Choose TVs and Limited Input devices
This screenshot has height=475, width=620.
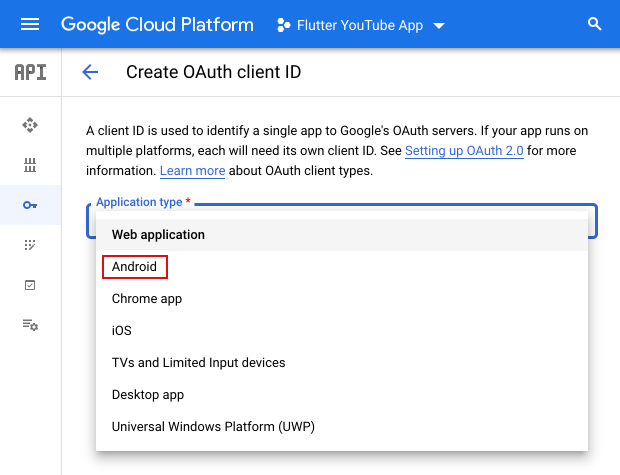click(198, 363)
